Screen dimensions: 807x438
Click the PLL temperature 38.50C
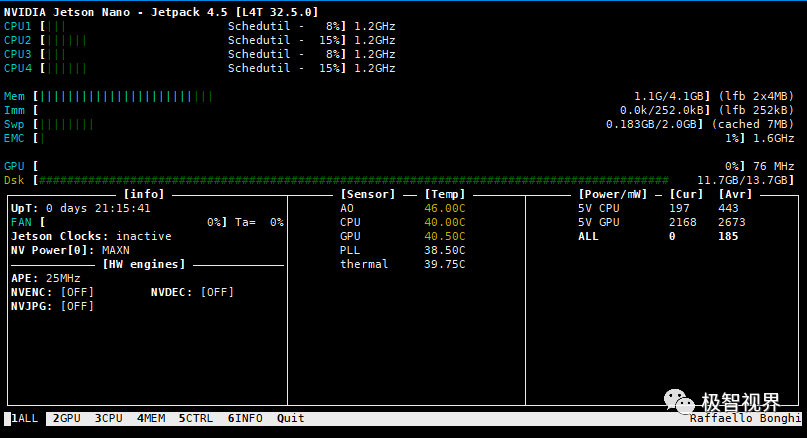pyautogui.click(x=445, y=250)
